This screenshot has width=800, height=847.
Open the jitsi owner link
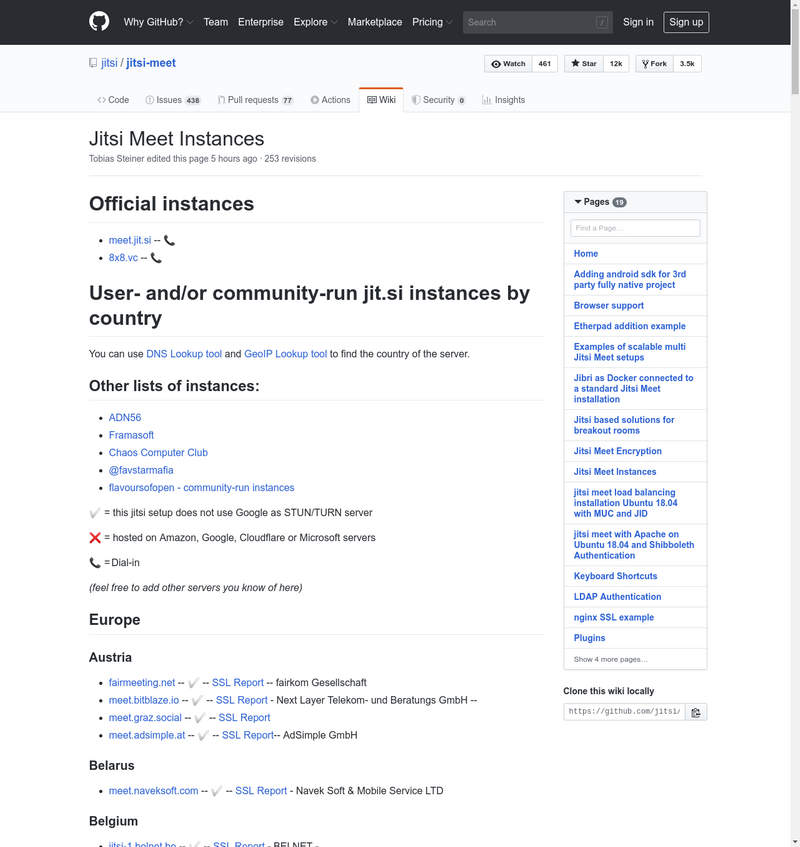click(x=109, y=63)
